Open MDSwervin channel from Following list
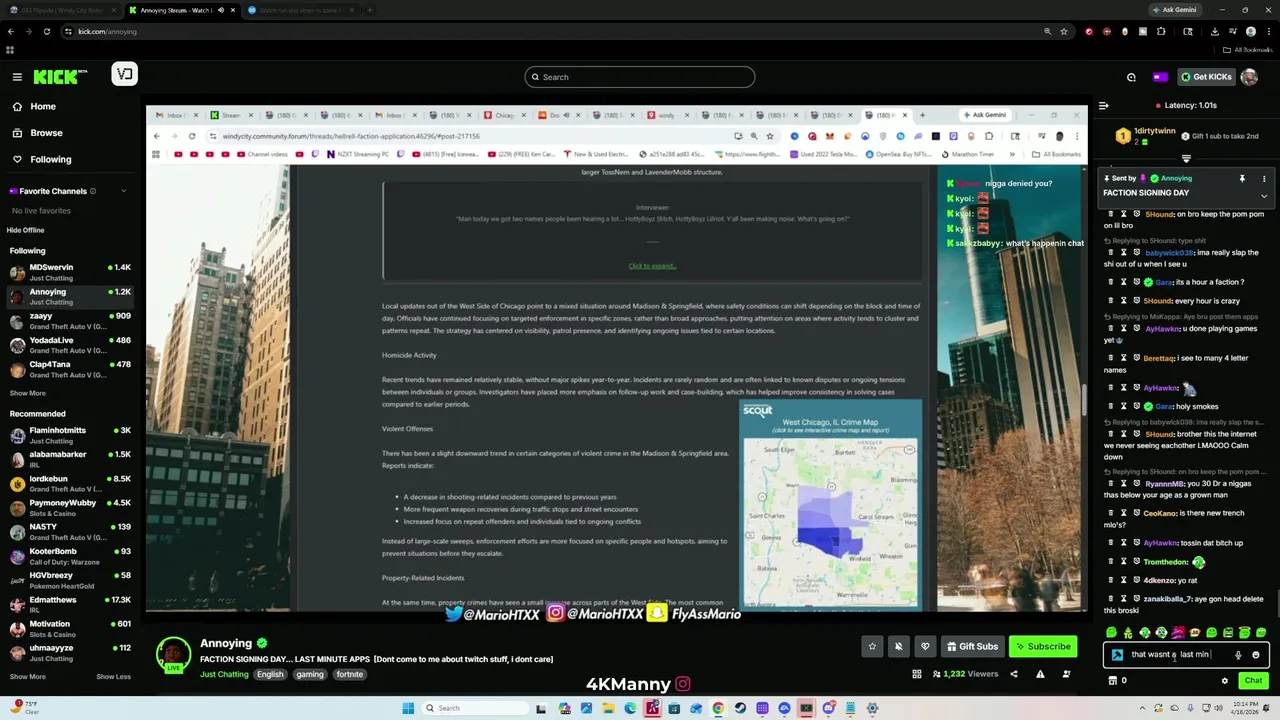Screen dimensions: 1280x720 [70, 272]
